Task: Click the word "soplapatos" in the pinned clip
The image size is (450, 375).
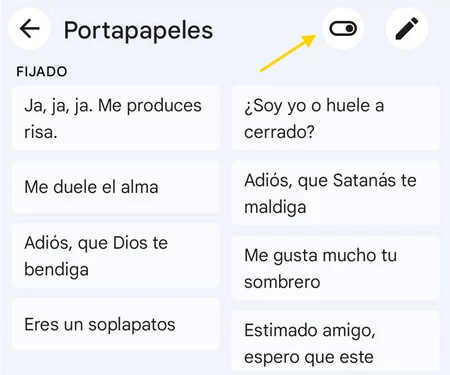Action: (x=132, y=325)
